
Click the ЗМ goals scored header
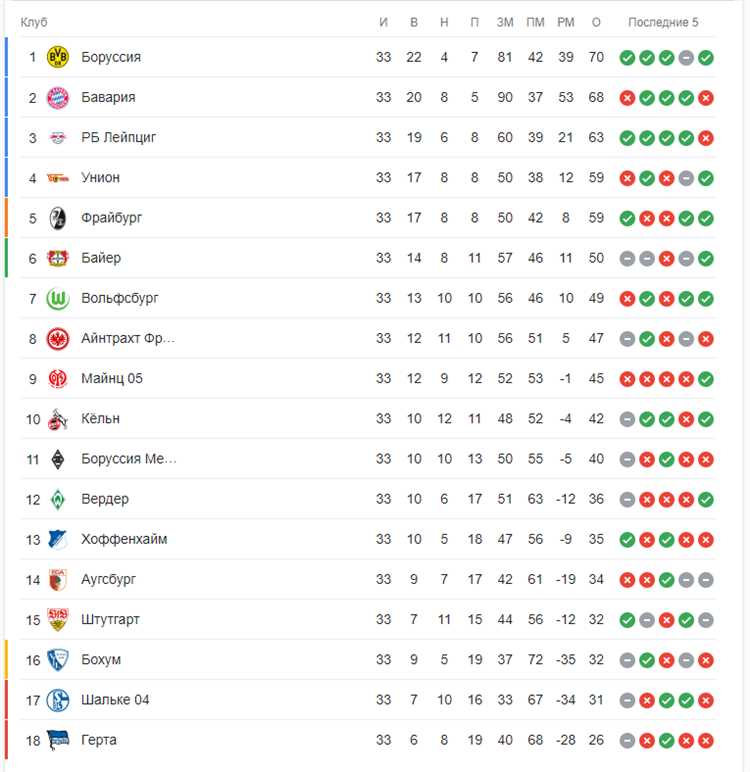pyautogui.click(x=505, y=22)
